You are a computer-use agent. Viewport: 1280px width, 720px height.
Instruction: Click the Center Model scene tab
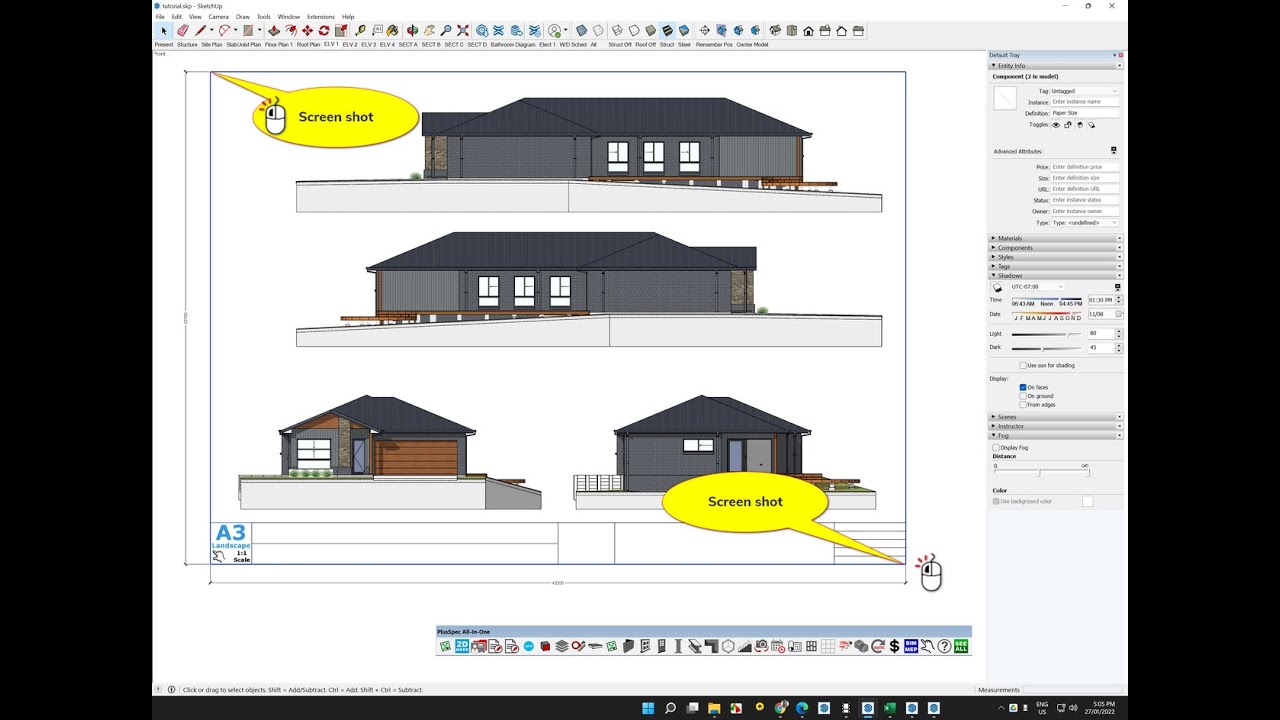752,44
